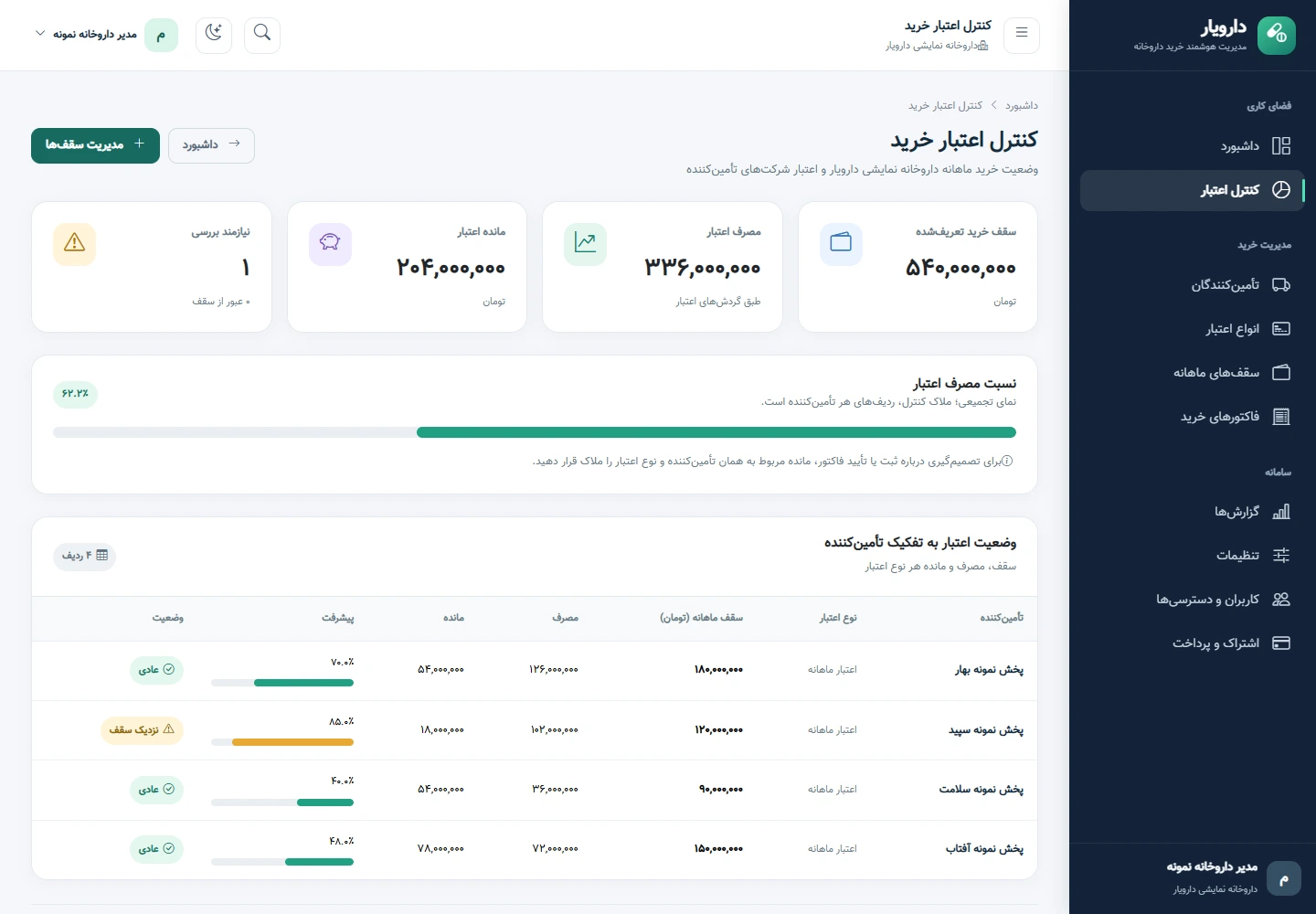Open تأمین‌کنندگان from sidebar

(1192, 285)
